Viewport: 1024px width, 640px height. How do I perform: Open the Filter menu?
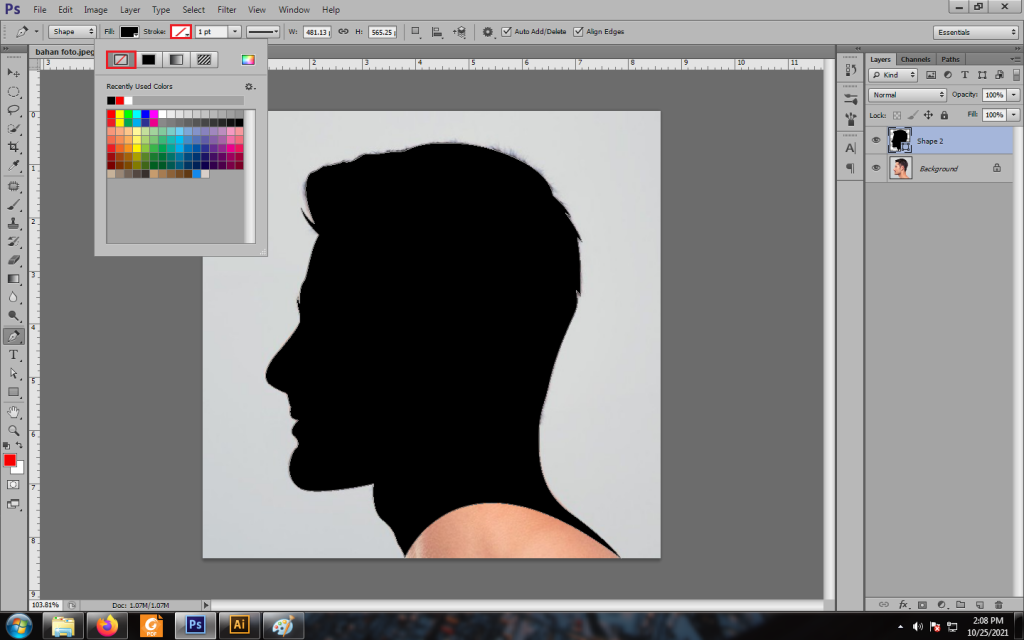click(226, 10)
